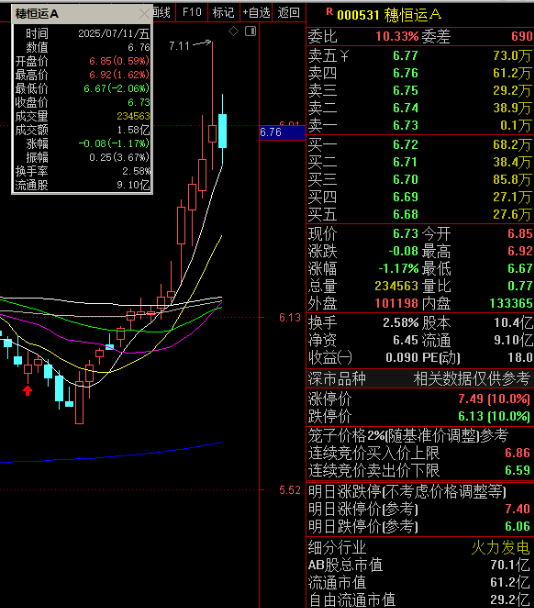Click the 今开 value 6.85

coord(520,234)
